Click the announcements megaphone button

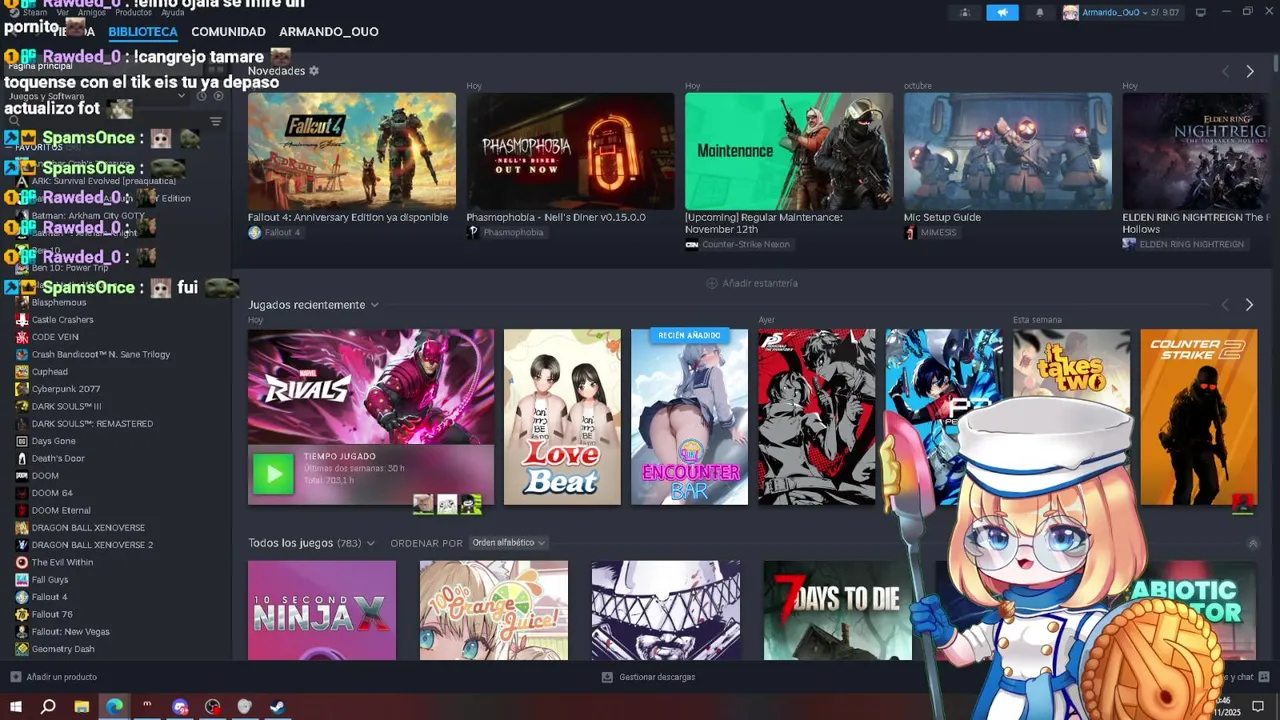click(1002, 13)
